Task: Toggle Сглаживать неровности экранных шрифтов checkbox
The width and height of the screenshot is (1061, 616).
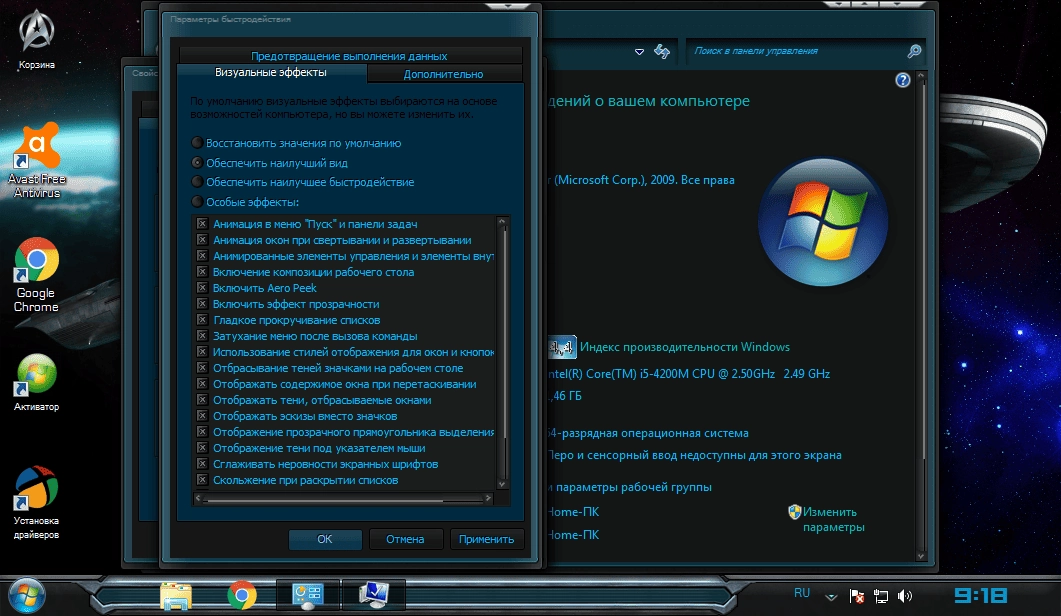Action: [202, 464]
